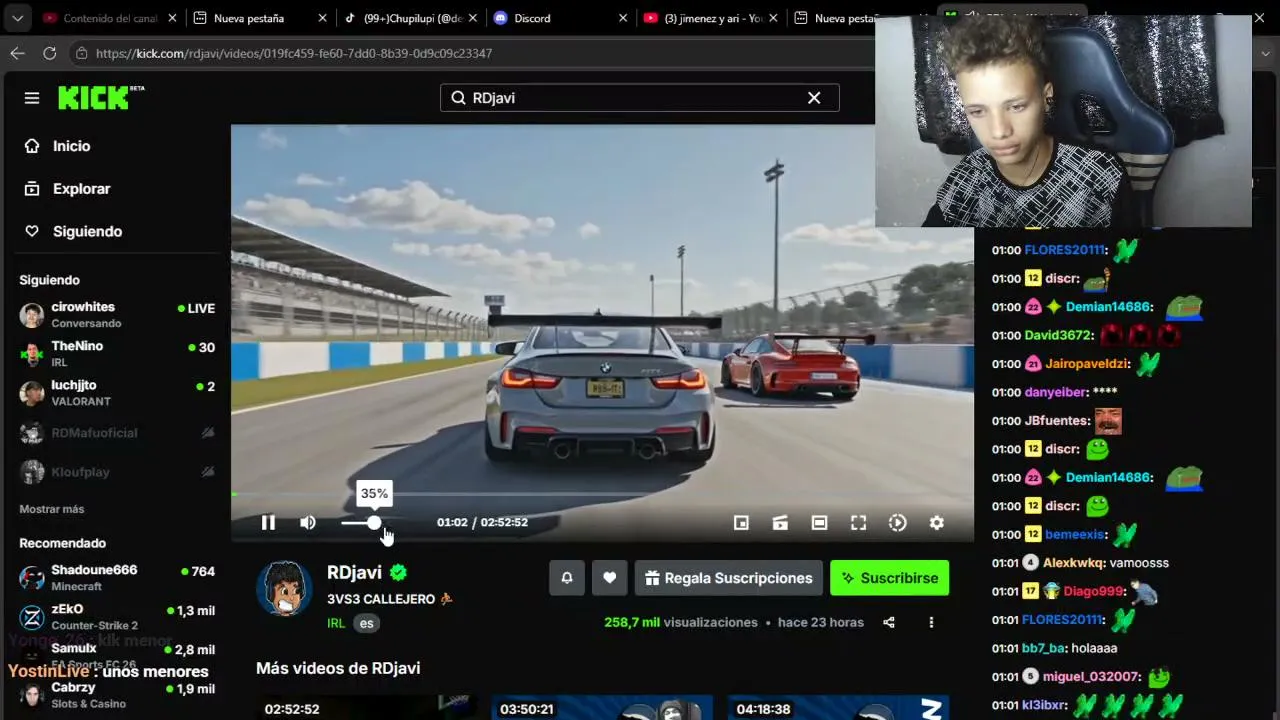Enable picture-in-picture mini player
The width and height of the screenshot is (1280, 720).
[741, 522]
